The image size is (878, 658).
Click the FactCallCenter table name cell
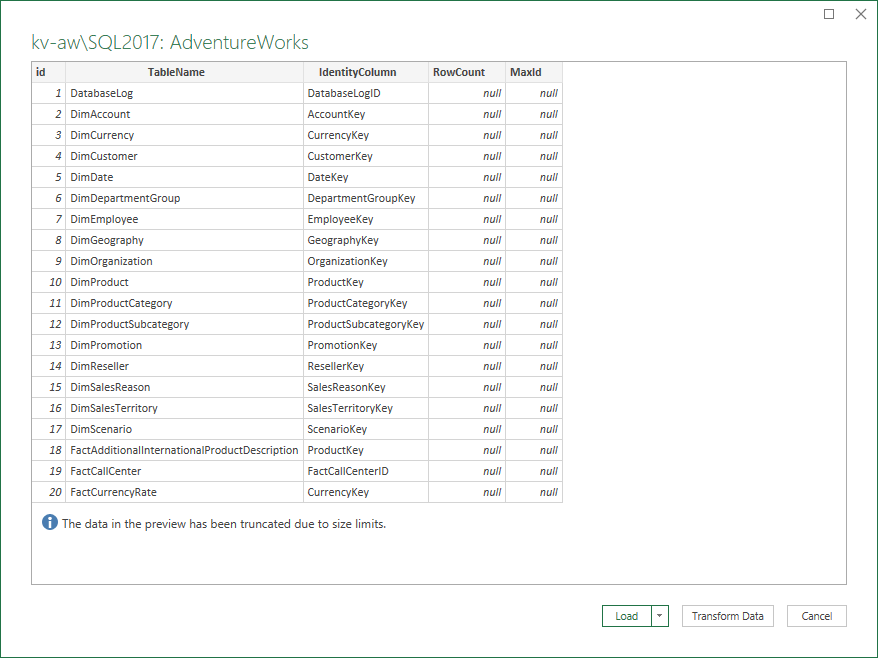point(184,471)
